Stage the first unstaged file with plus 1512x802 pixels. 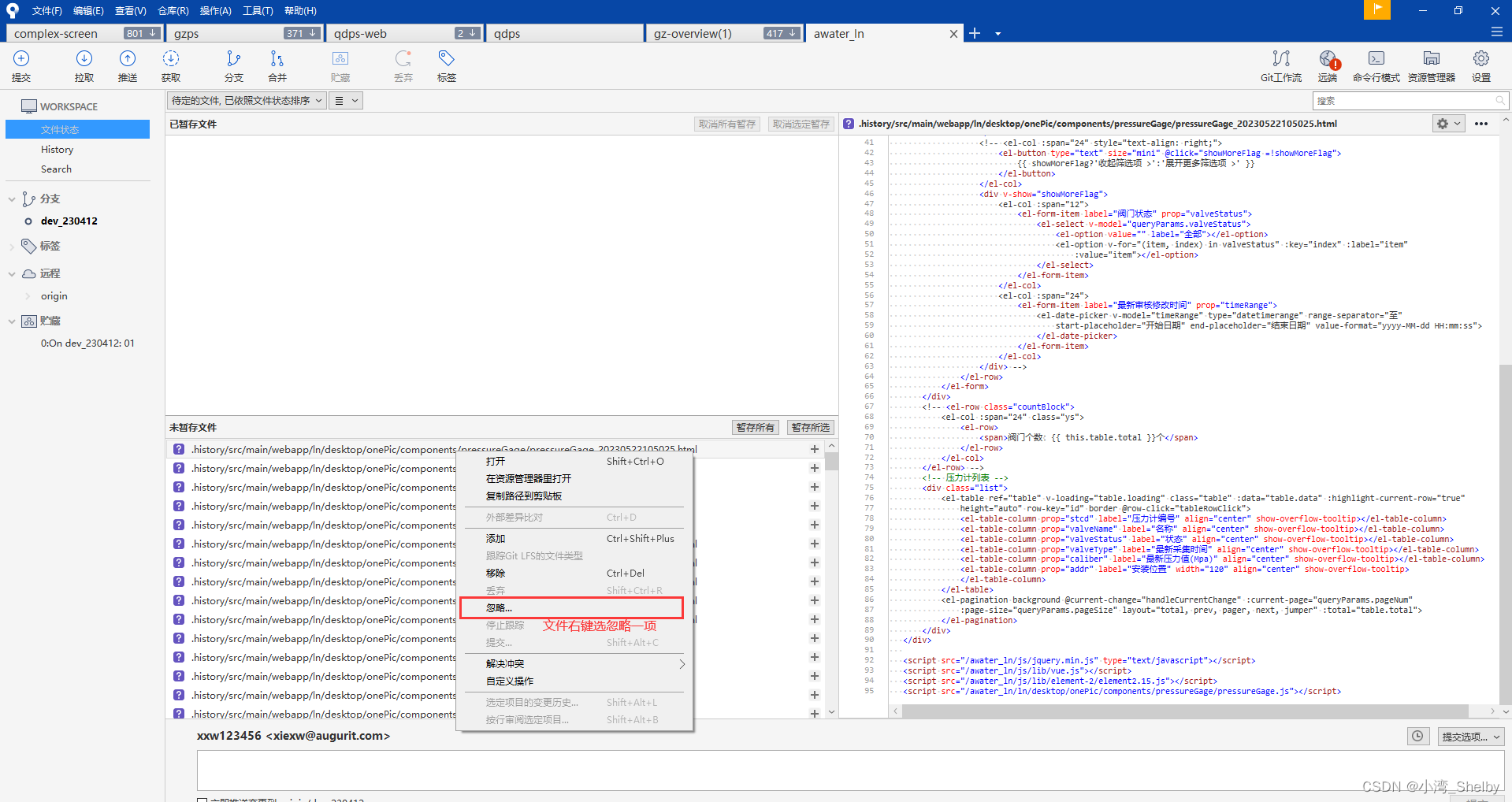(815, 449)
